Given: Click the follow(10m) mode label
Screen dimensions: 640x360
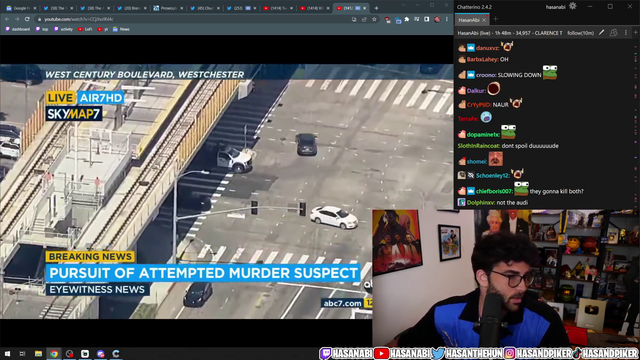Looking at the screenshot, I should 580,33.
